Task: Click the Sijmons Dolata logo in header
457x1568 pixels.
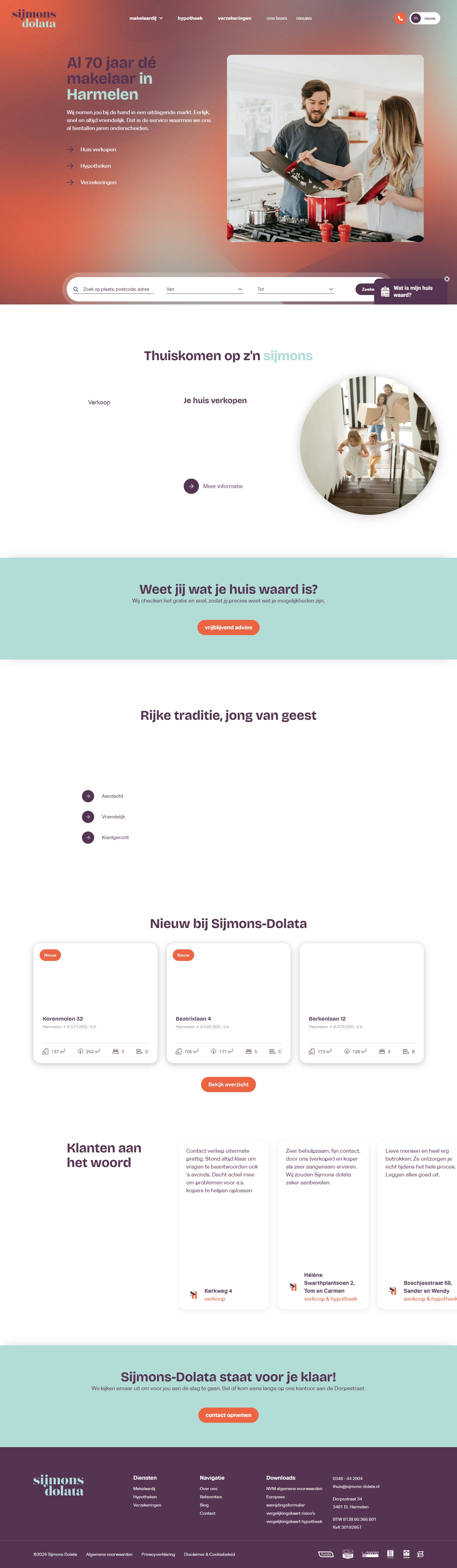Action: click(x=34, y=19)
